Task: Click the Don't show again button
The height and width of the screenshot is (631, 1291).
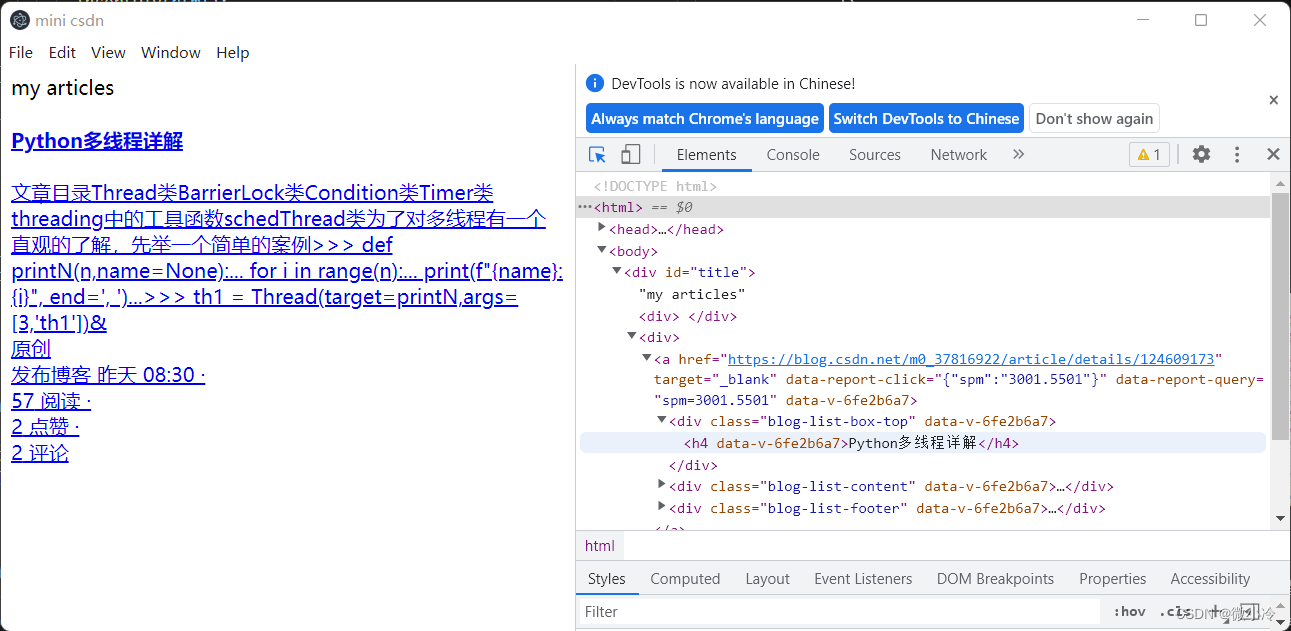Action: (x=1094, y=118)
